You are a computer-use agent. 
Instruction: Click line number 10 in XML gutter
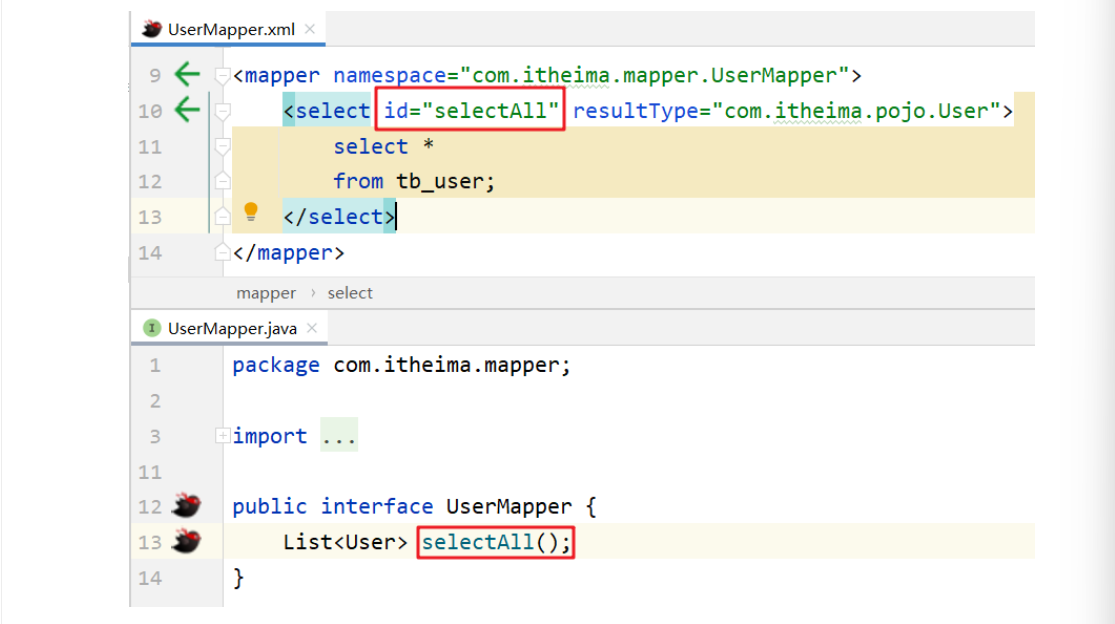[150, 111]
